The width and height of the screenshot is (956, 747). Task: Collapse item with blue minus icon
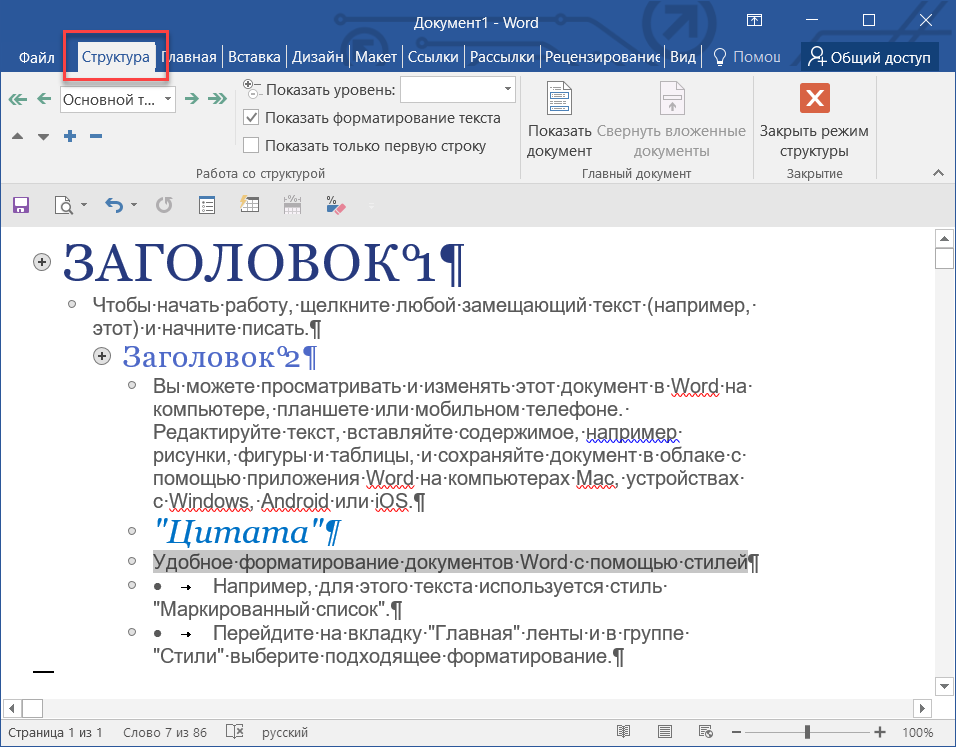pos(96,136)
